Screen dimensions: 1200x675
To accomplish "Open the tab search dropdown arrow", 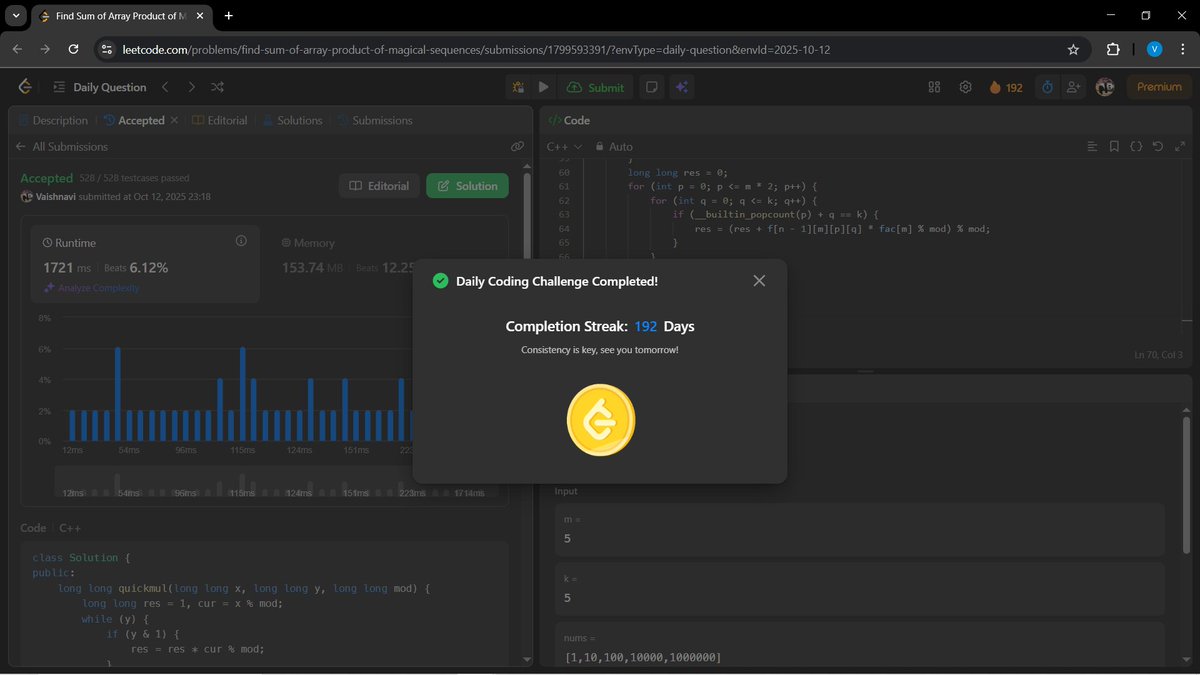I will coord(16,16).
